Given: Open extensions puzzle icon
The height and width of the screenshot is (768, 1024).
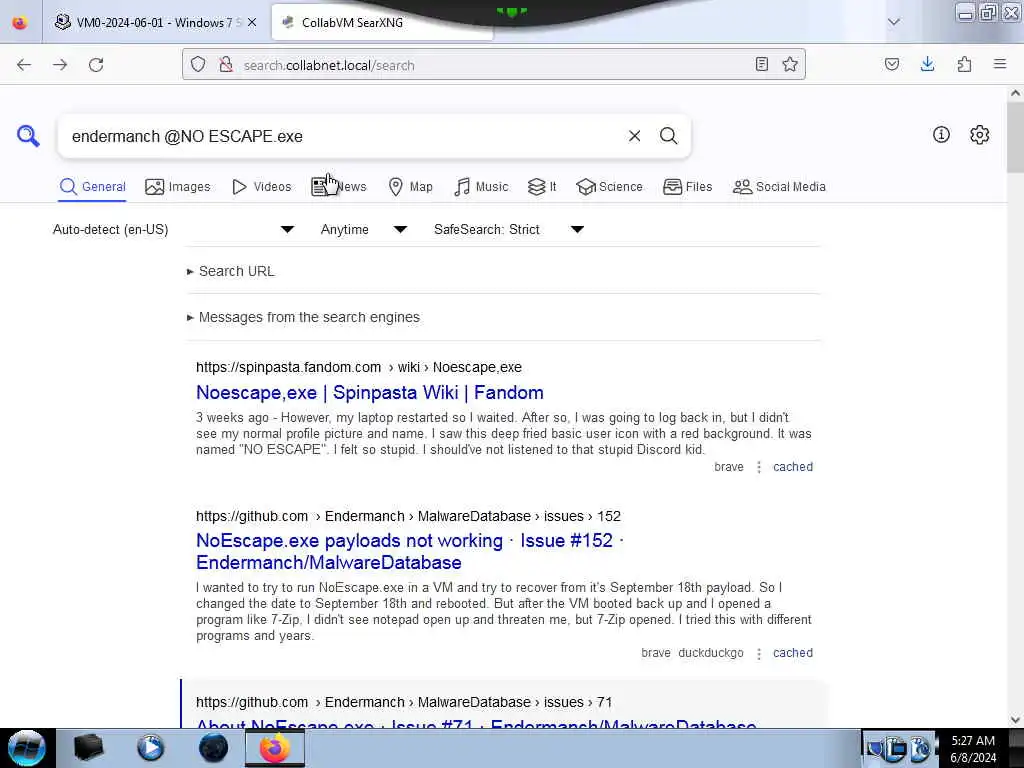Looking at the screenshot, I should 964,64.
